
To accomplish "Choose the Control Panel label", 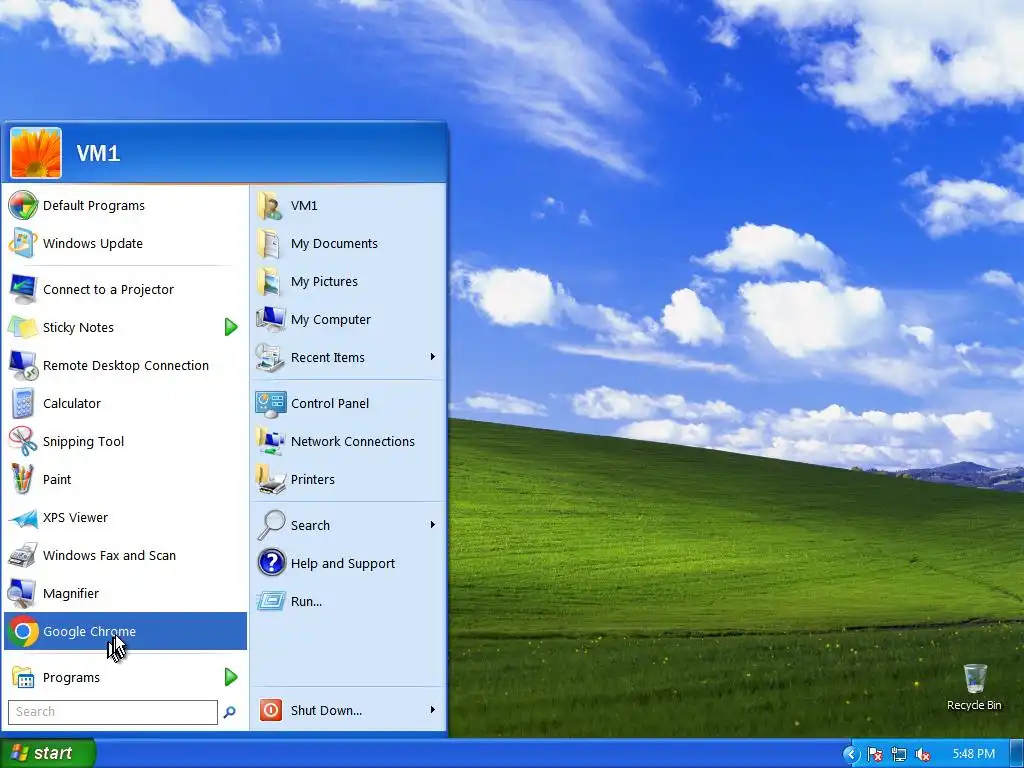I will tap(330, 404).
